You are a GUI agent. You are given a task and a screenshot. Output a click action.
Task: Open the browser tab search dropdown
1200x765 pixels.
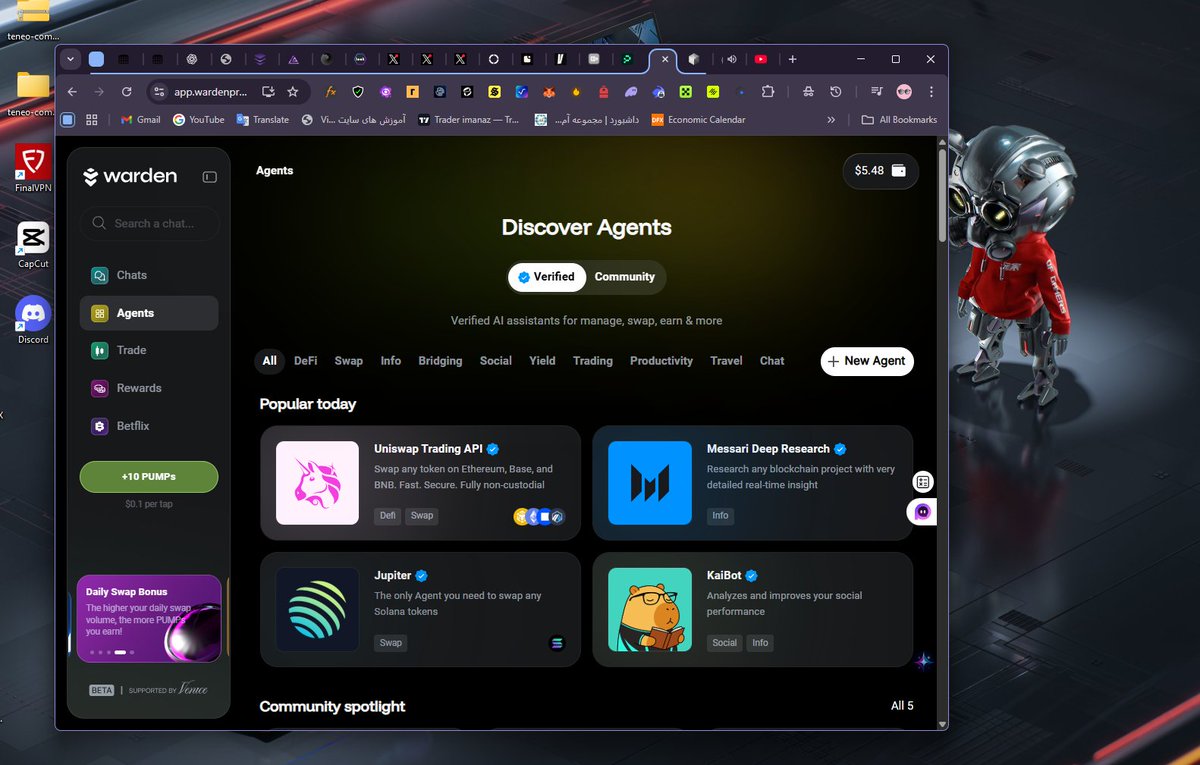tap(70, 59)
